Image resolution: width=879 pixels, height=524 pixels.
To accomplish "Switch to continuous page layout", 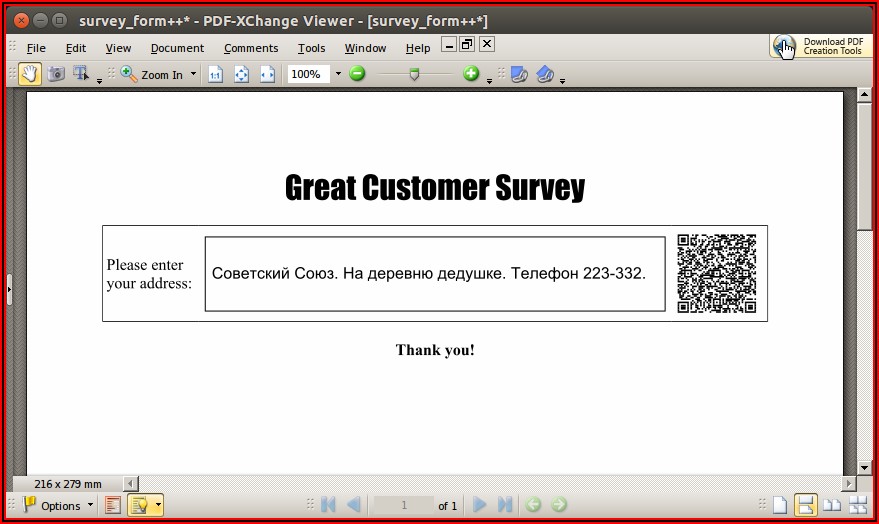I will [x=804, y=505].
